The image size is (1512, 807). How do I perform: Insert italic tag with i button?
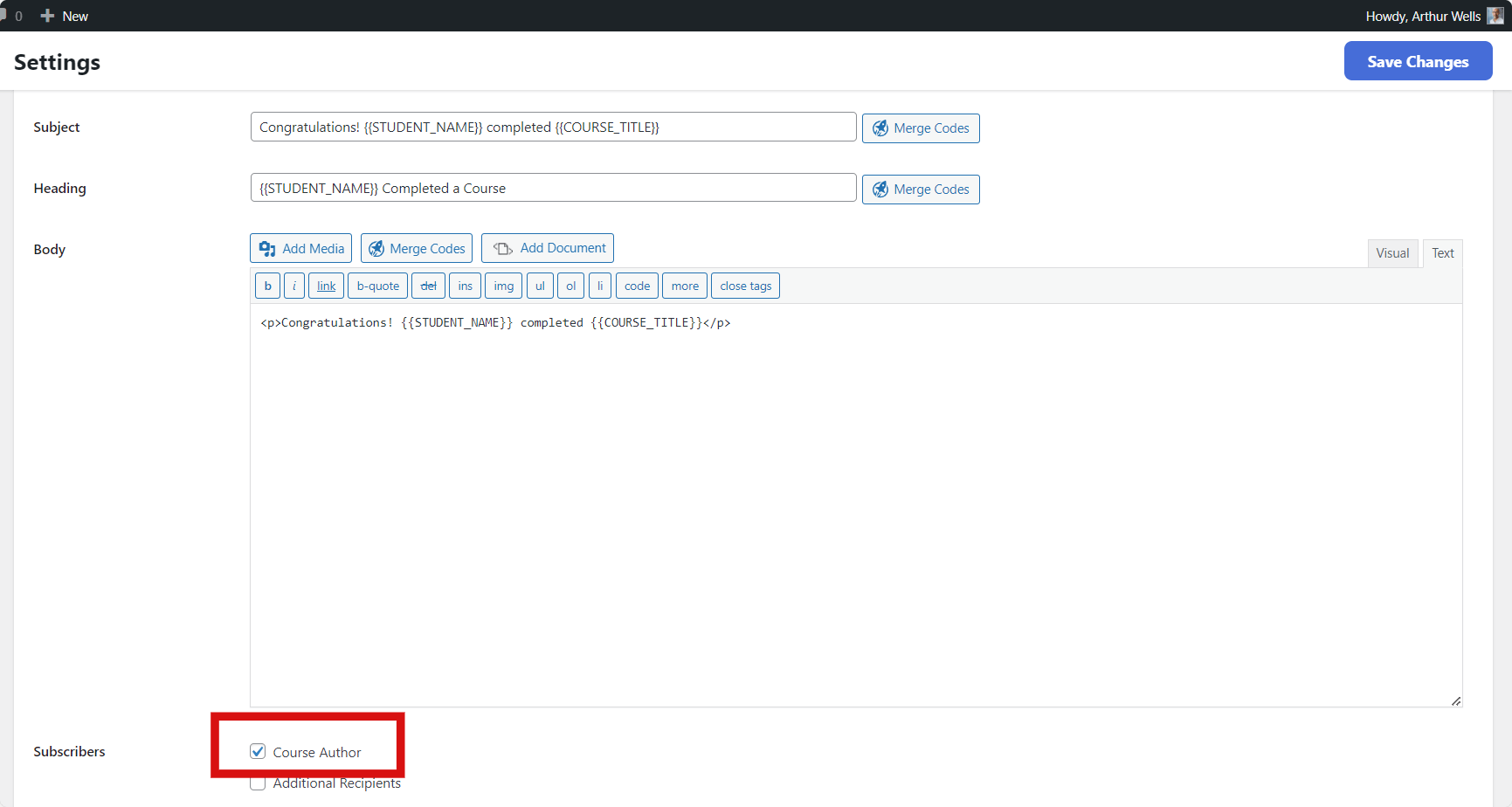294,286
